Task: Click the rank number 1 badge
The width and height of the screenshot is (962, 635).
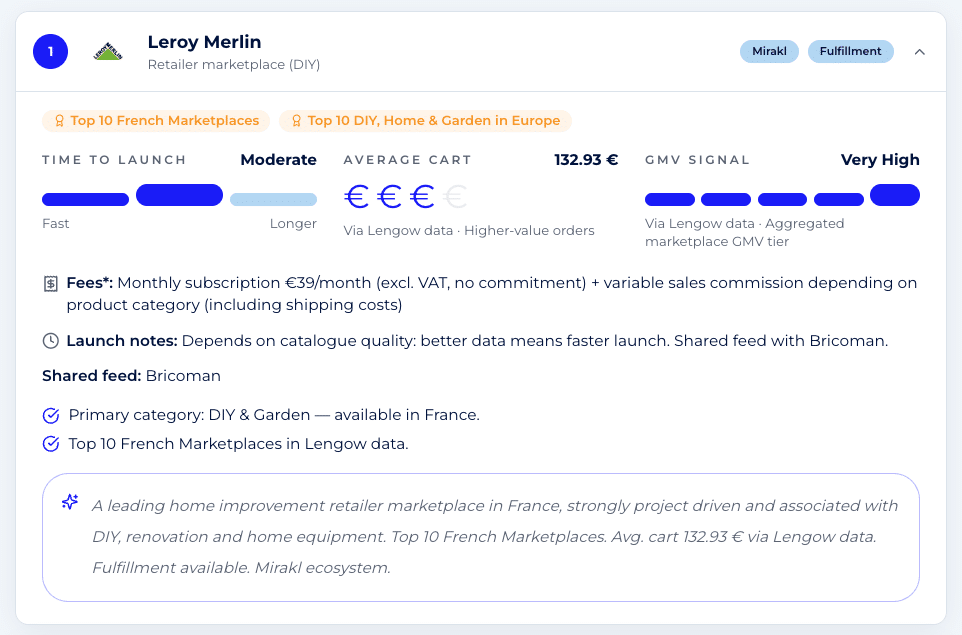Action: click(50, 52)
